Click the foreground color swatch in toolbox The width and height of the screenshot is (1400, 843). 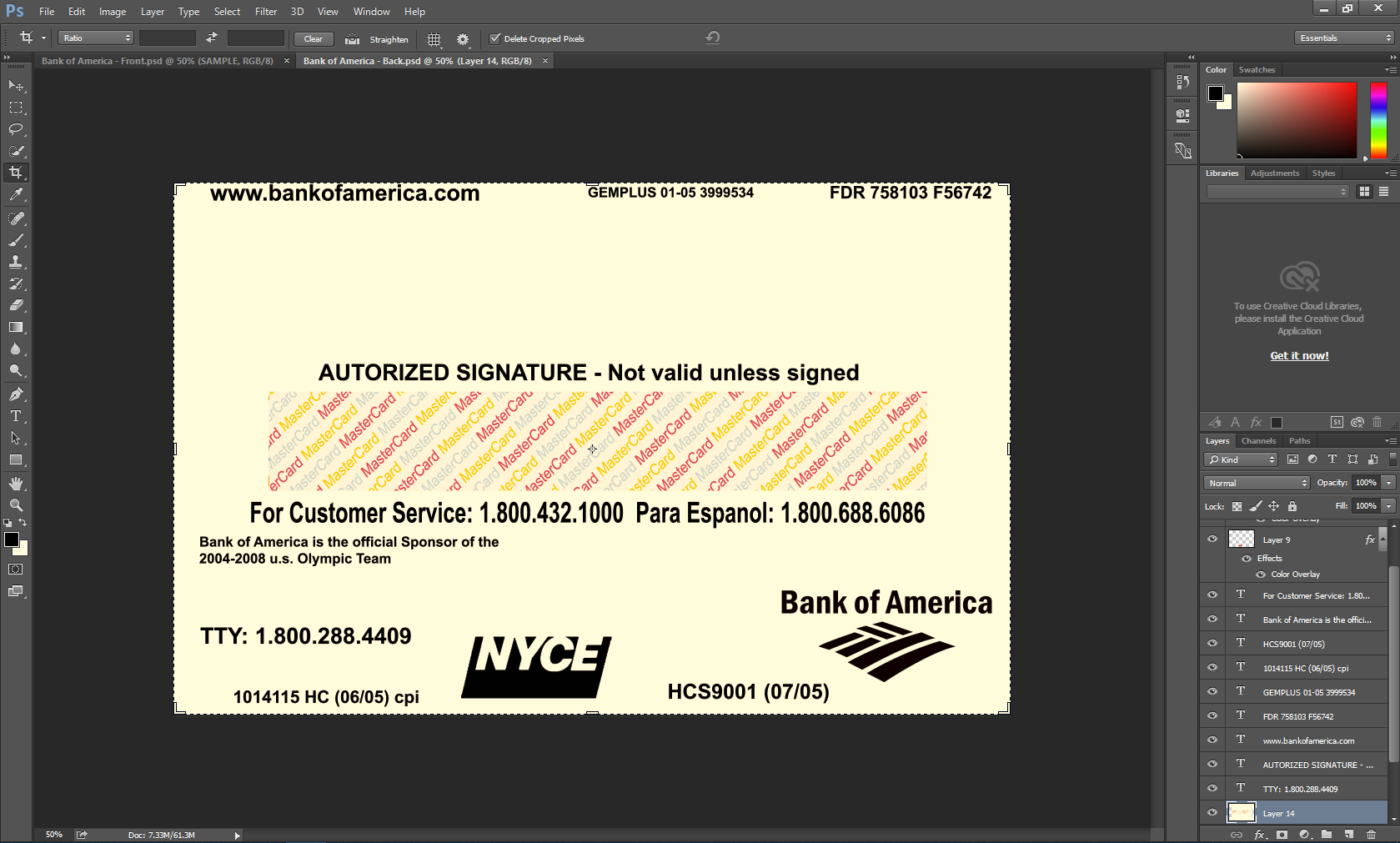[x=12, y=539]
